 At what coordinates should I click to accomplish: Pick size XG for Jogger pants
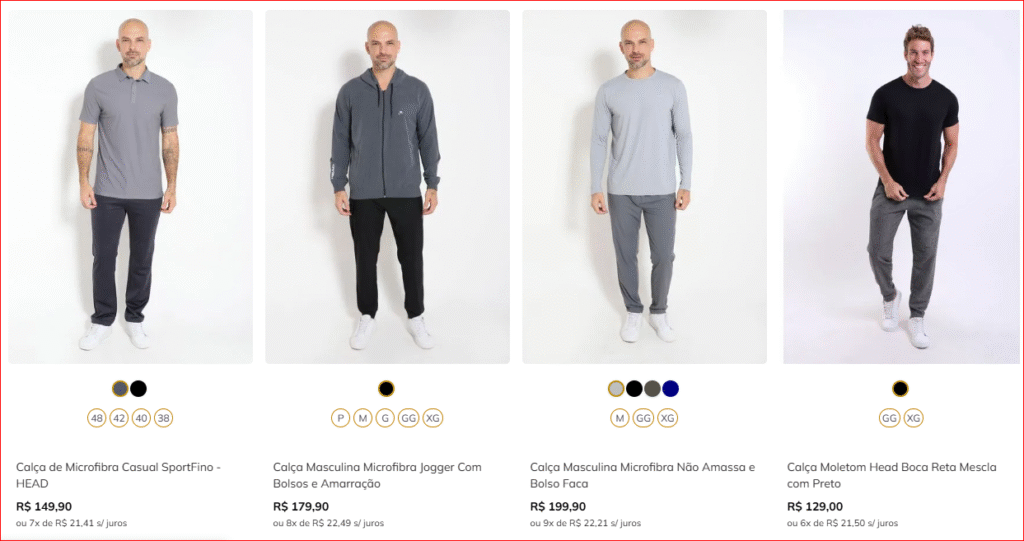click(432, 418)
